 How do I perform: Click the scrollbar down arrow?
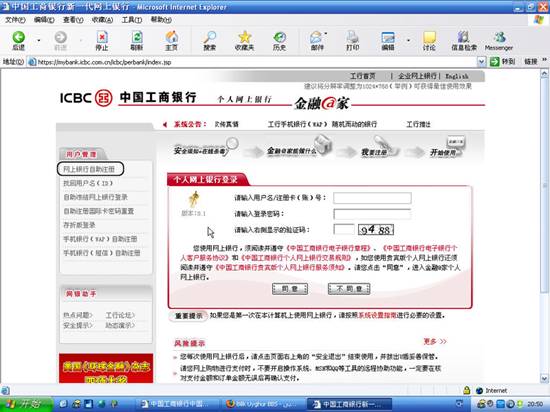(544, 378)
